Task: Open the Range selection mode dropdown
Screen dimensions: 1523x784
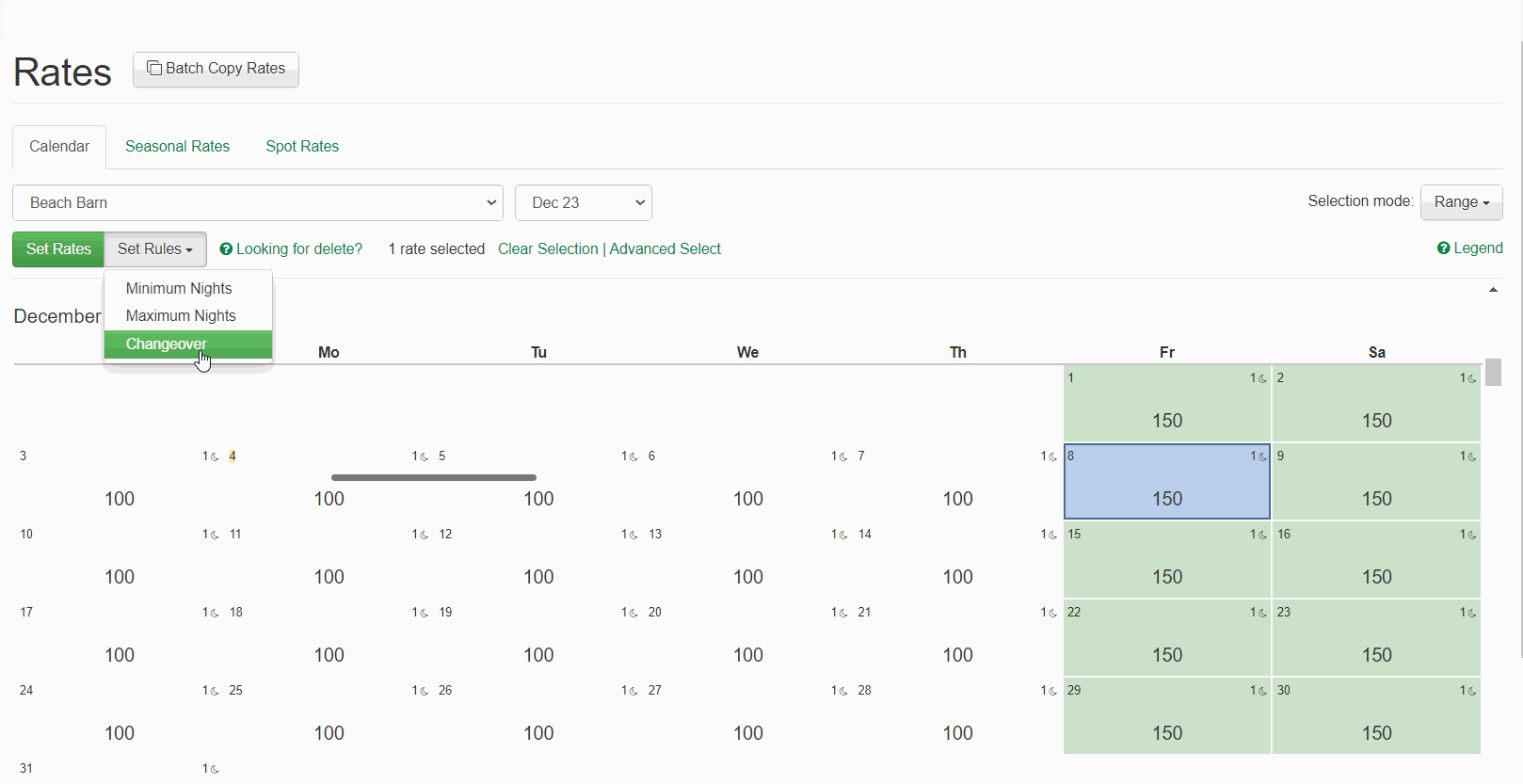Action: [x=1460, y=202]
